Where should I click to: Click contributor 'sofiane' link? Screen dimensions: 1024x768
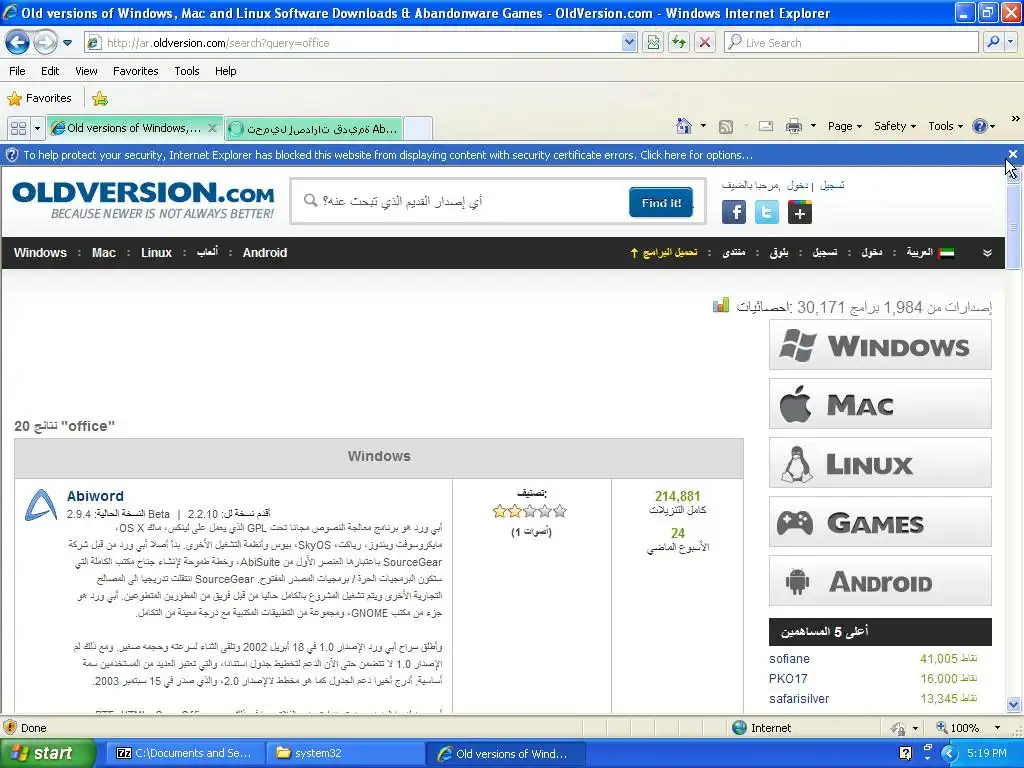(789, 659)
